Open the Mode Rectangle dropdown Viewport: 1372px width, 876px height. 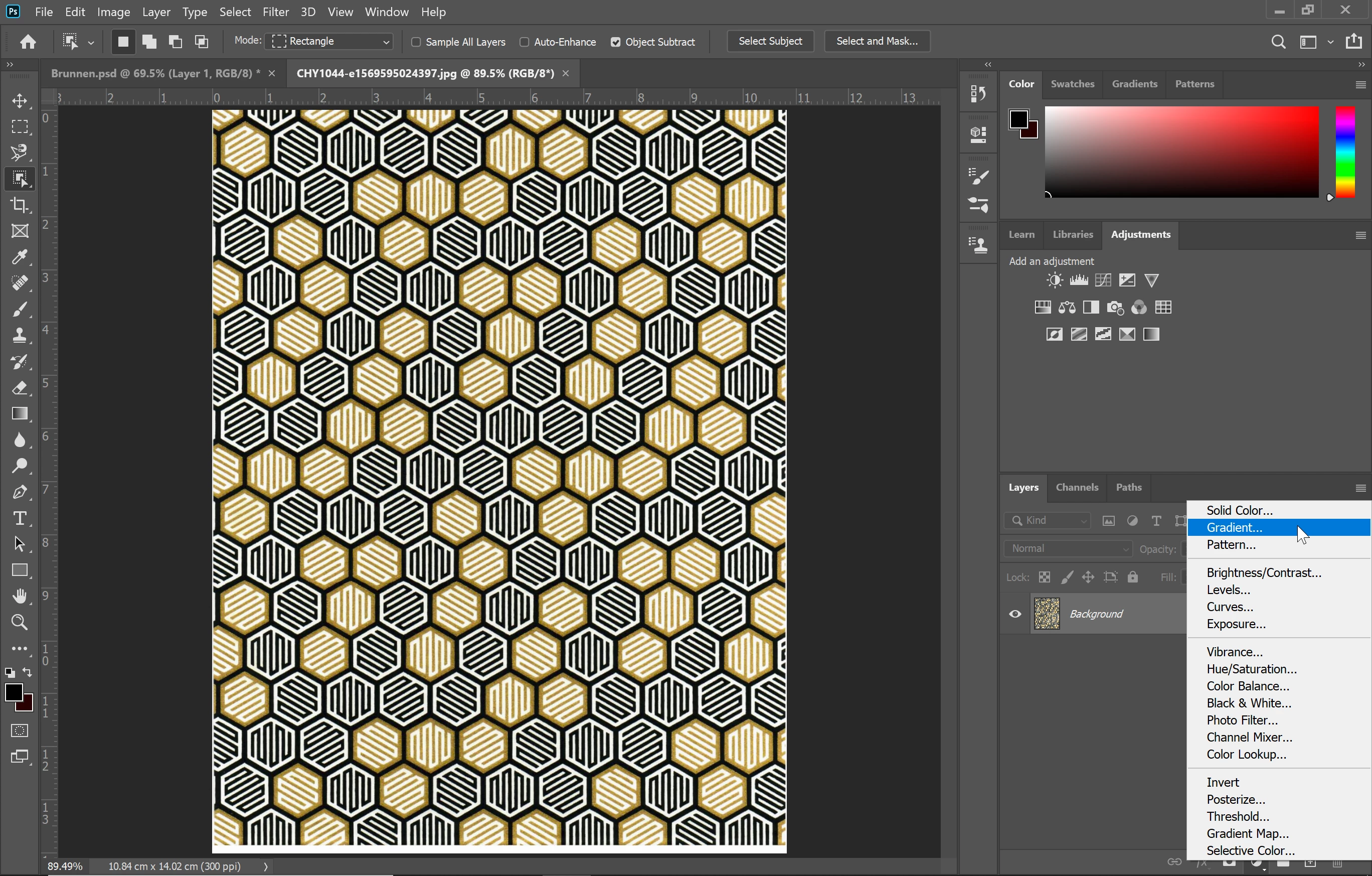click(330, 41)
